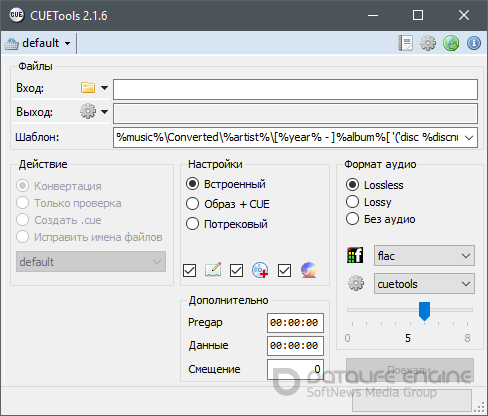Image resolution: width=488 pixels, height=416 pixels.
Task: Choose the Потрековый radio option
Action: [x=227, y=224]
